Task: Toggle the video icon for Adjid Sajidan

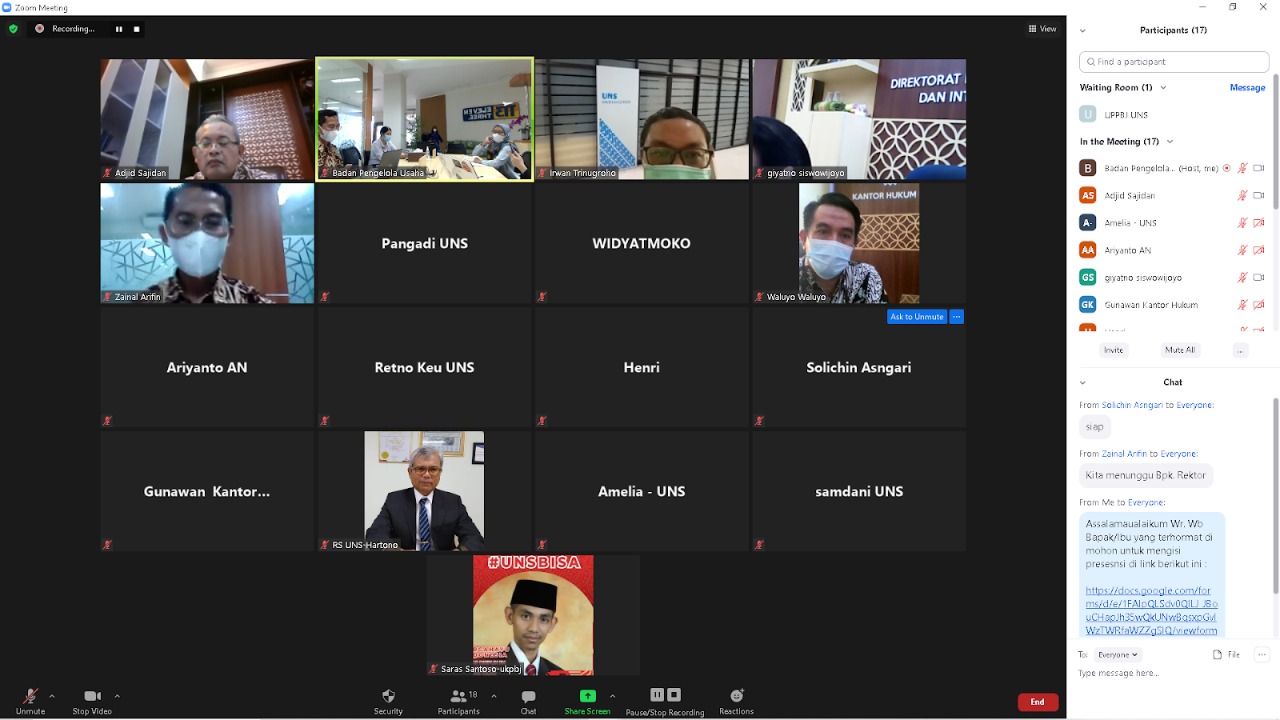Action: point(1259,195)
